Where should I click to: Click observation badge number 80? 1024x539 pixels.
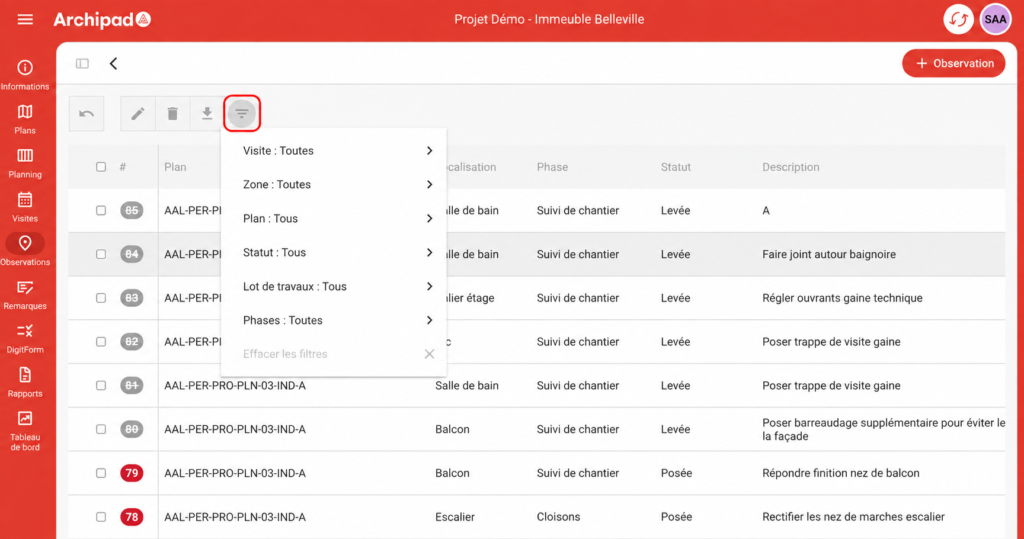(131, 429)
